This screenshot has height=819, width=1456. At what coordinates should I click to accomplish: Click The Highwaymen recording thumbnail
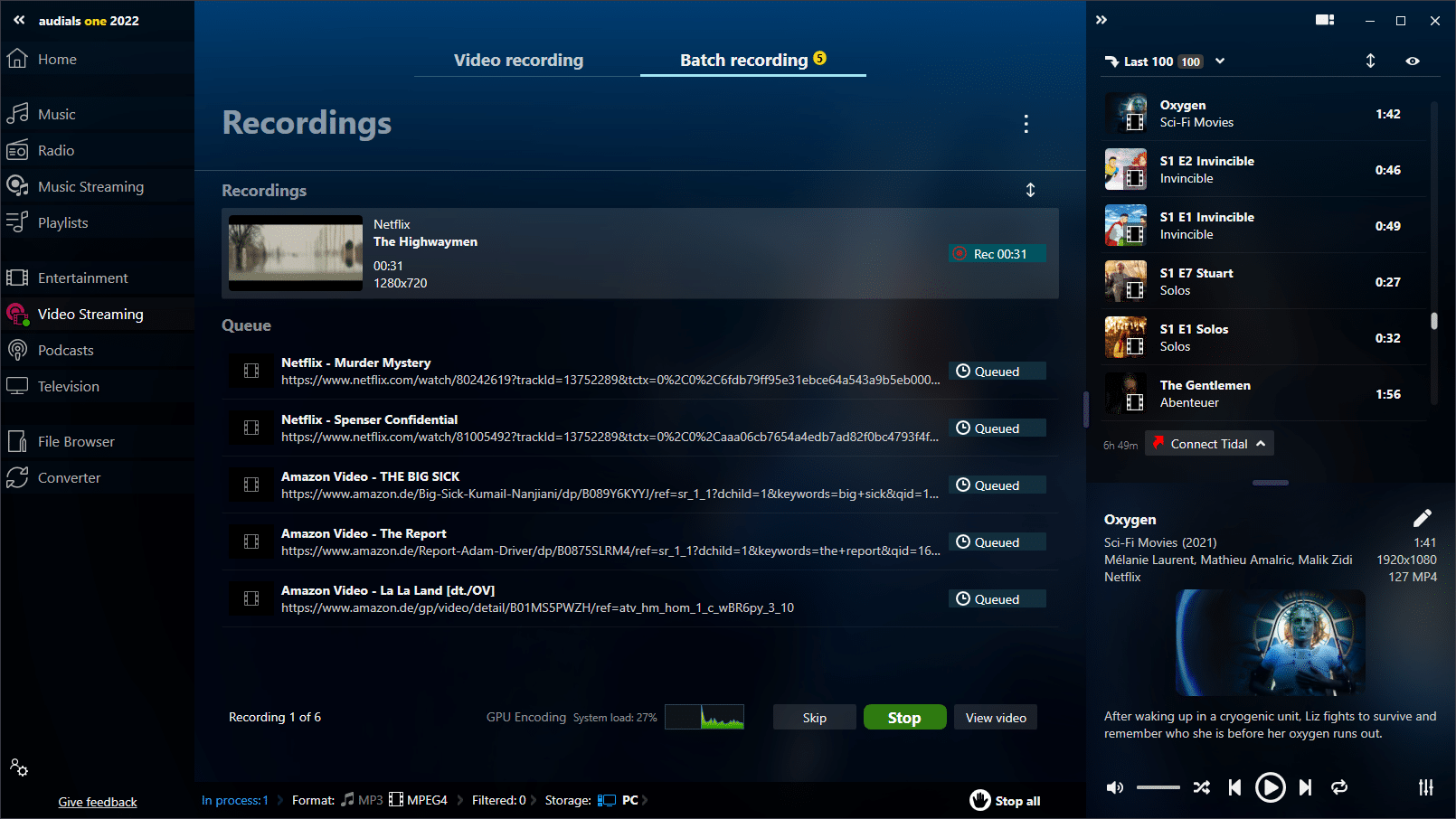tap(296, 253)
